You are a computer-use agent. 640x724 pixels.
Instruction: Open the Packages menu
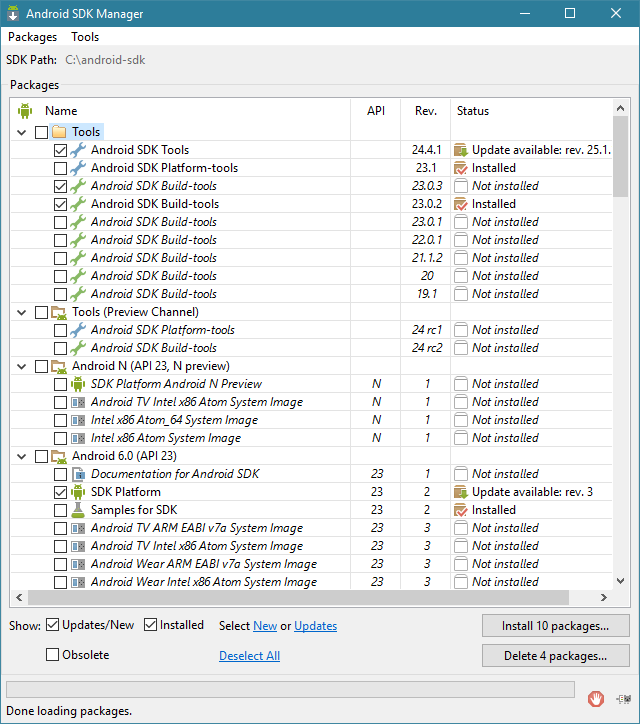[x=32, y=37]
